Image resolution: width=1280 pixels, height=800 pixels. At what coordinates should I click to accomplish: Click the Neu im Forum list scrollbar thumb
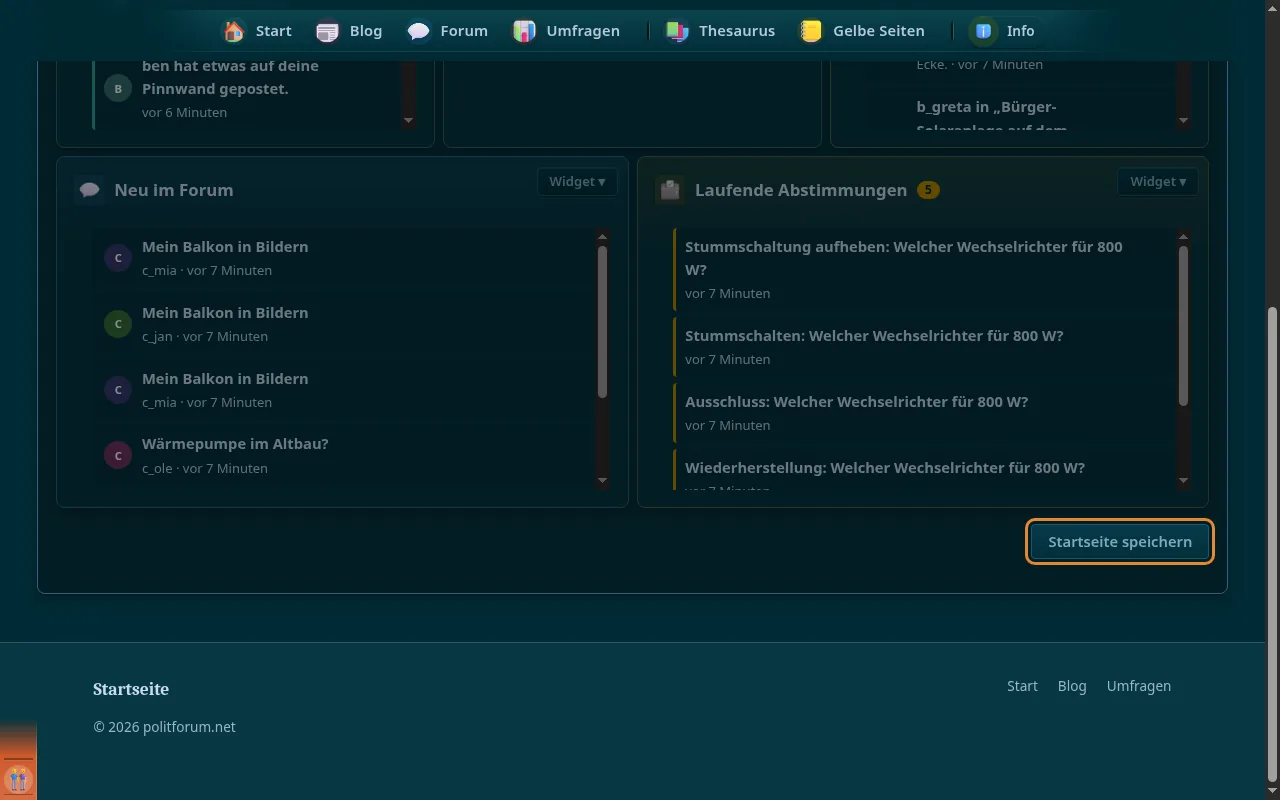[602, 322]
